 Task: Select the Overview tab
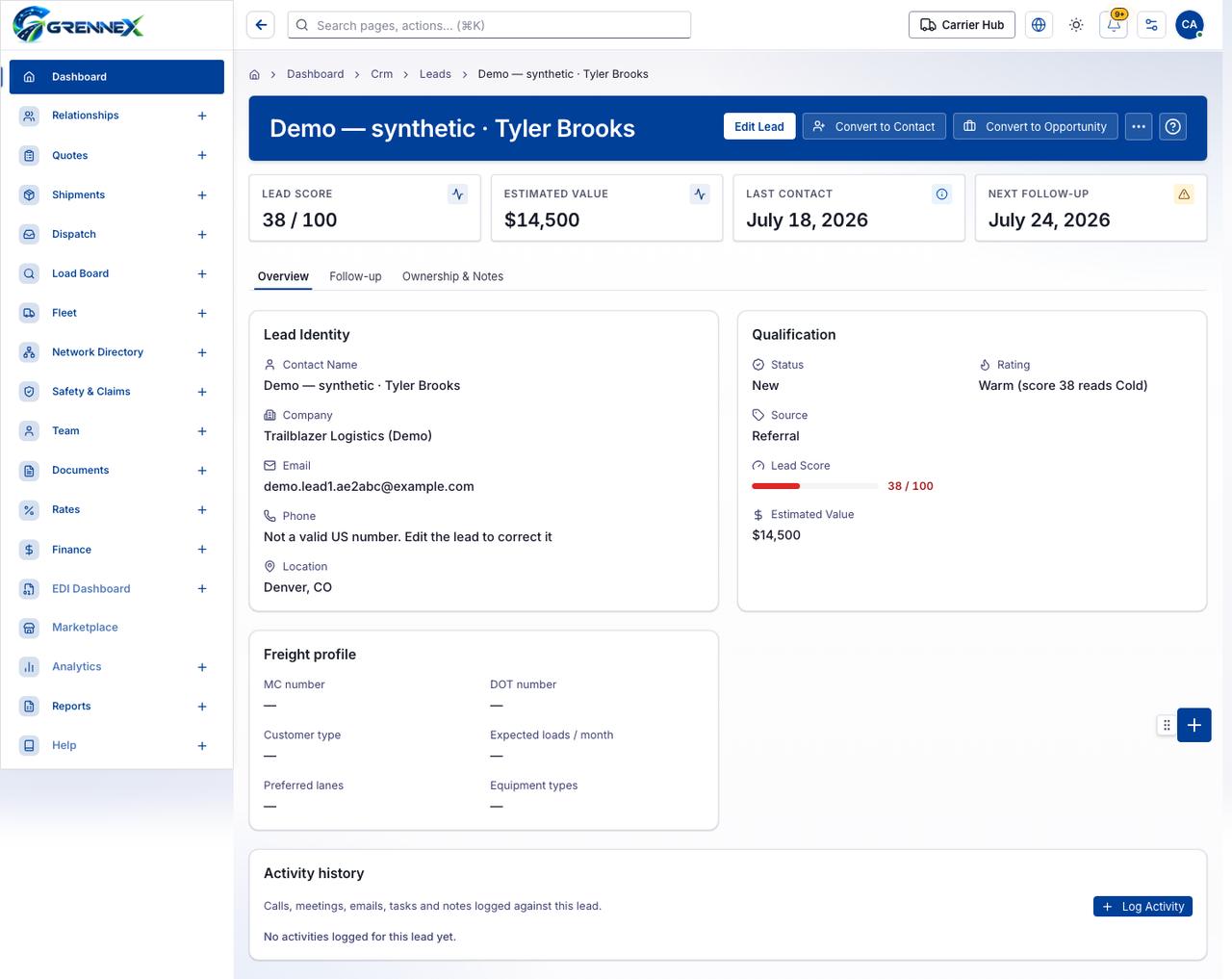coord(283,276)
